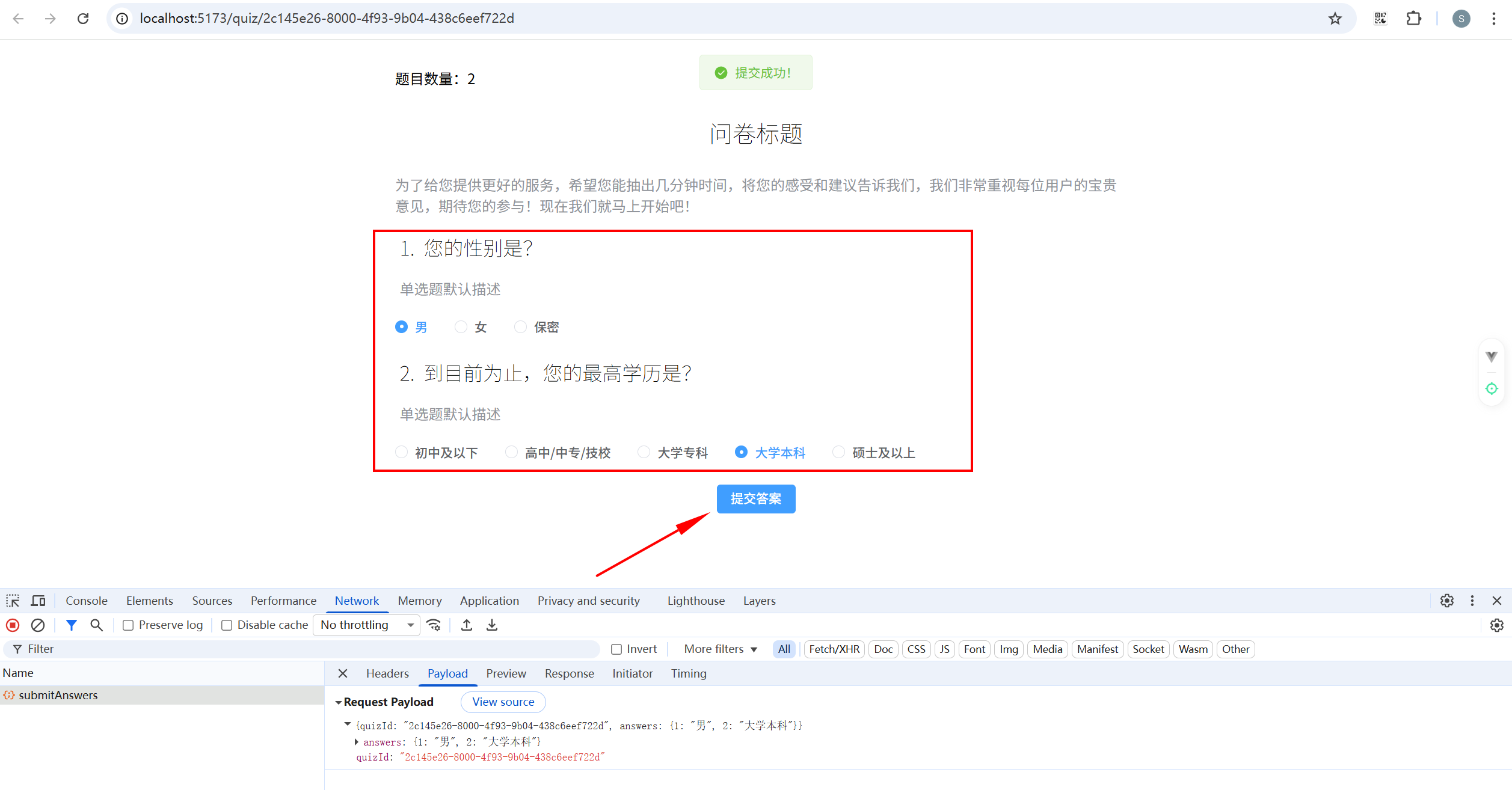Open the network search magnifier
The width and height of the screenshot is (1512, 790).
(x=96, y=625)
